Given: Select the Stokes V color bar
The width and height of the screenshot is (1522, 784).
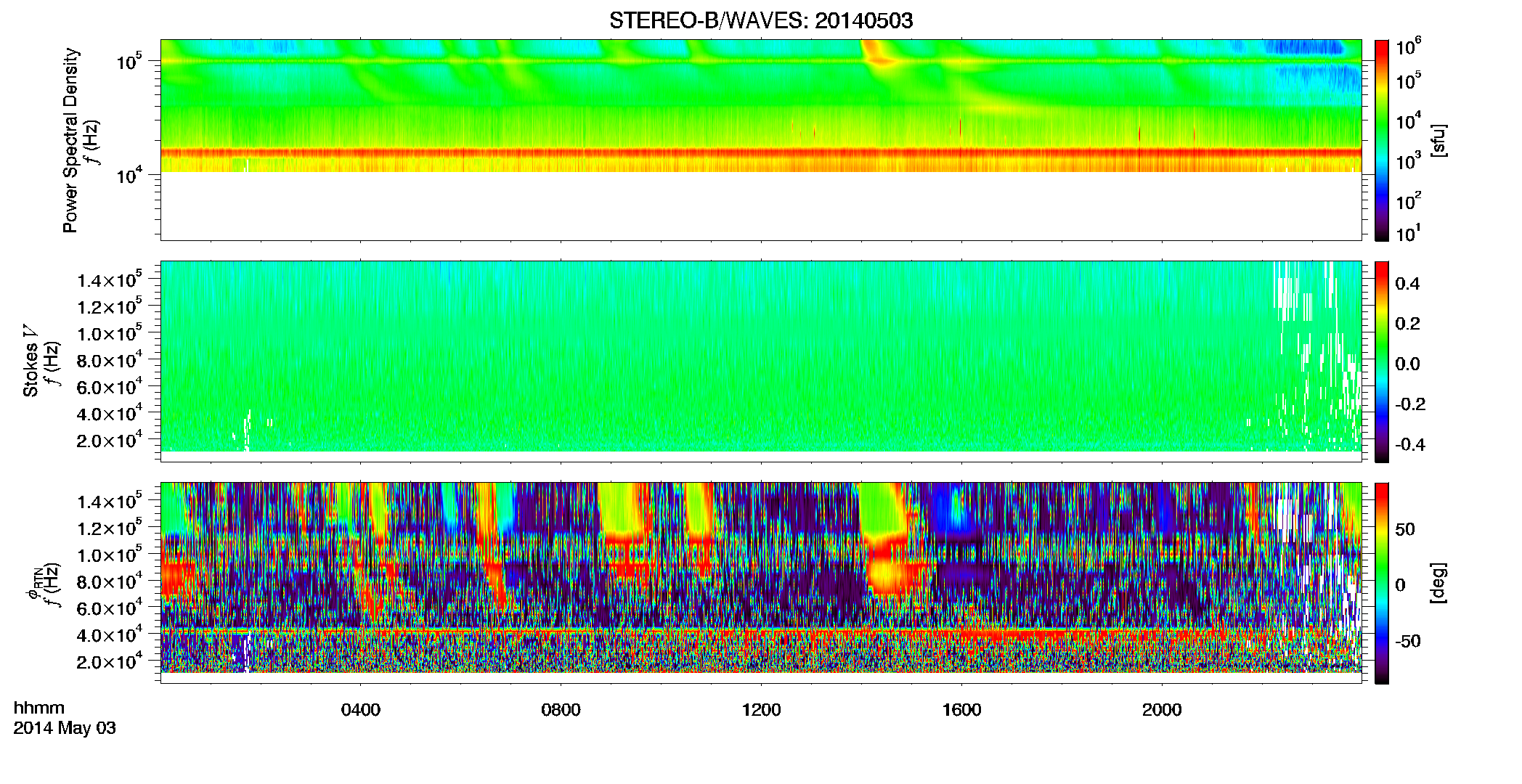Looking at the screenshot, I should point(1382,362).
